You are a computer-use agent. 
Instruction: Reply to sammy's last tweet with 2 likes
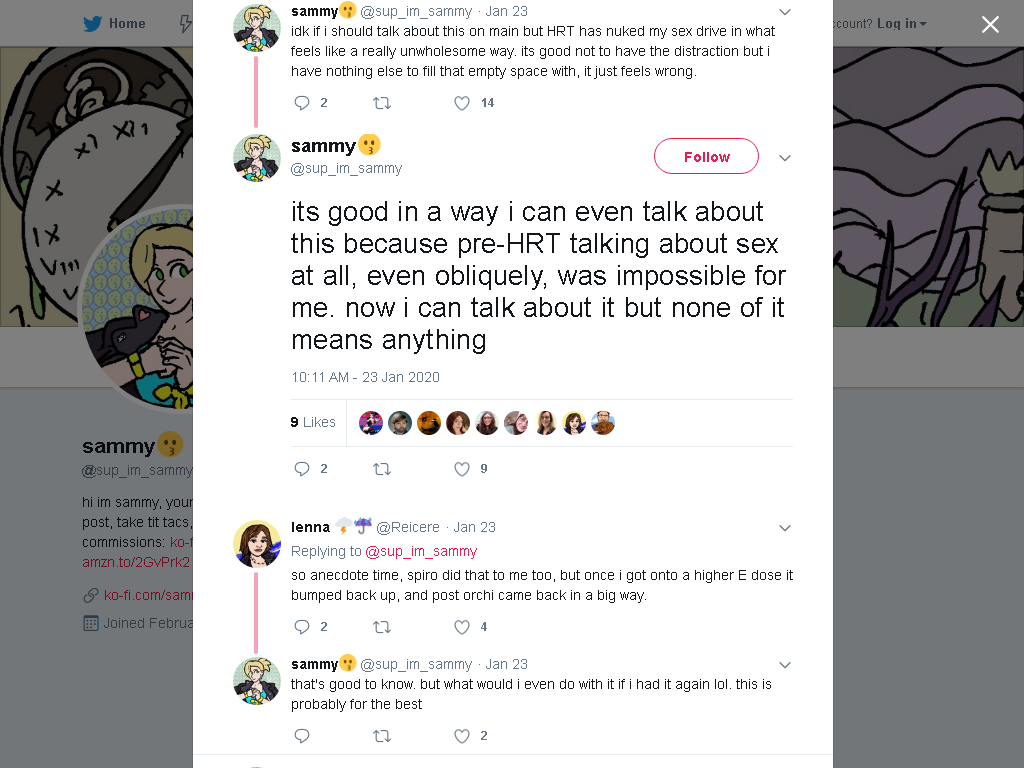point(302,736)
